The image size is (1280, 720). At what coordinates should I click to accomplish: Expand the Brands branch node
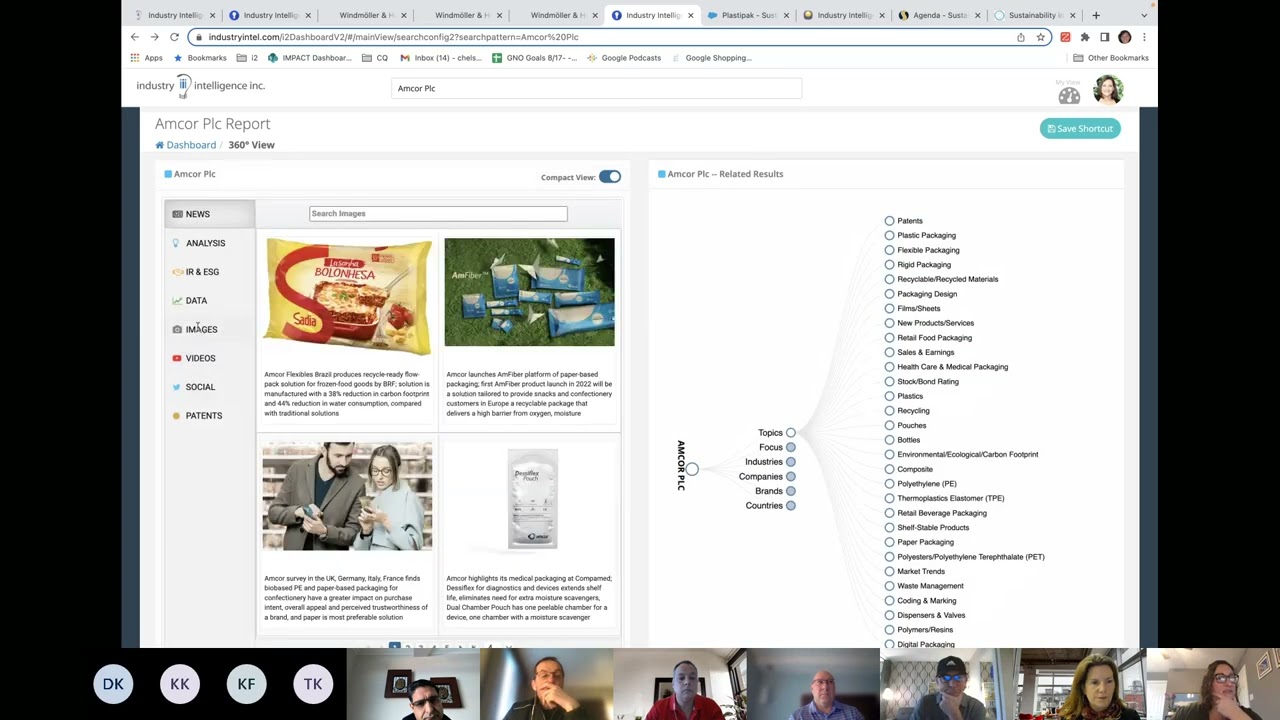pyautogui.click(x=790, y=491)
